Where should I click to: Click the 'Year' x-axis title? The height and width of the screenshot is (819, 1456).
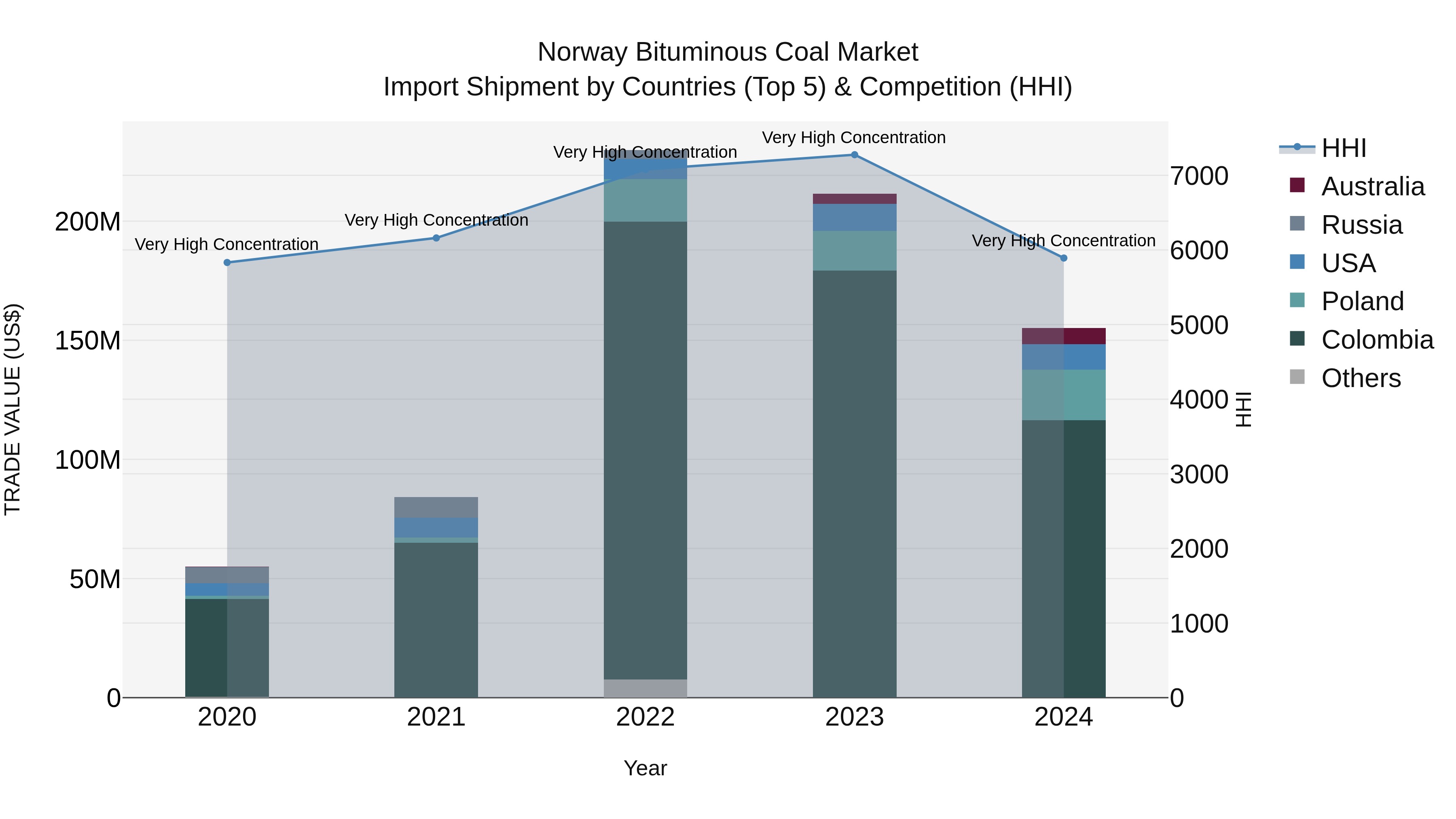tap(645, 769)
